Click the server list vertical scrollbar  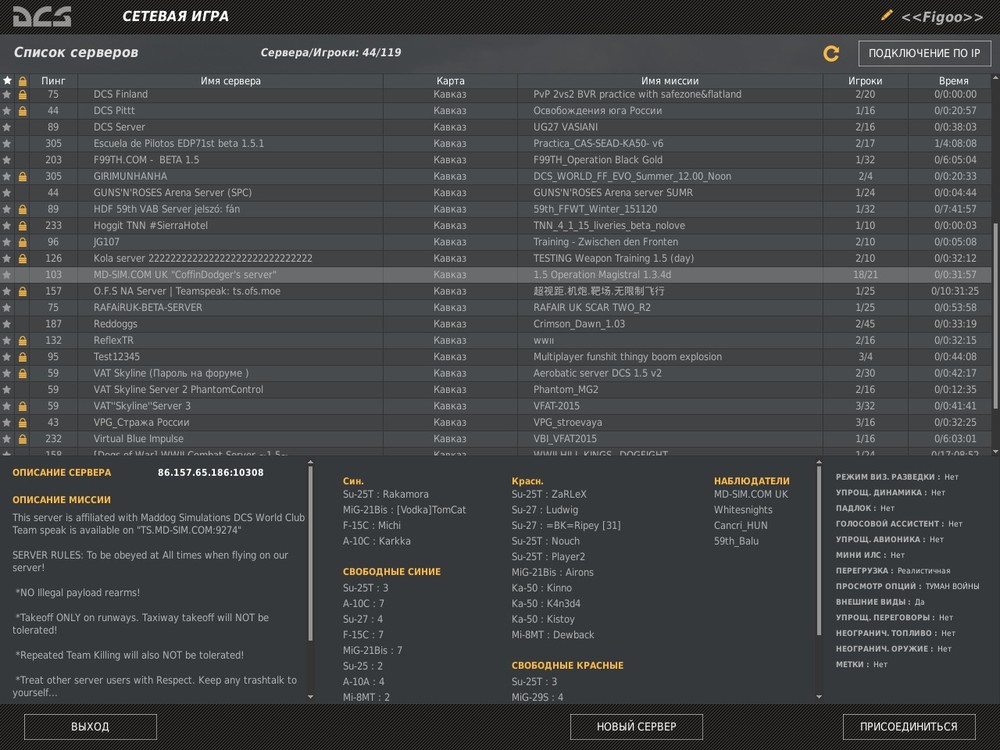click(x=995, y=300)
